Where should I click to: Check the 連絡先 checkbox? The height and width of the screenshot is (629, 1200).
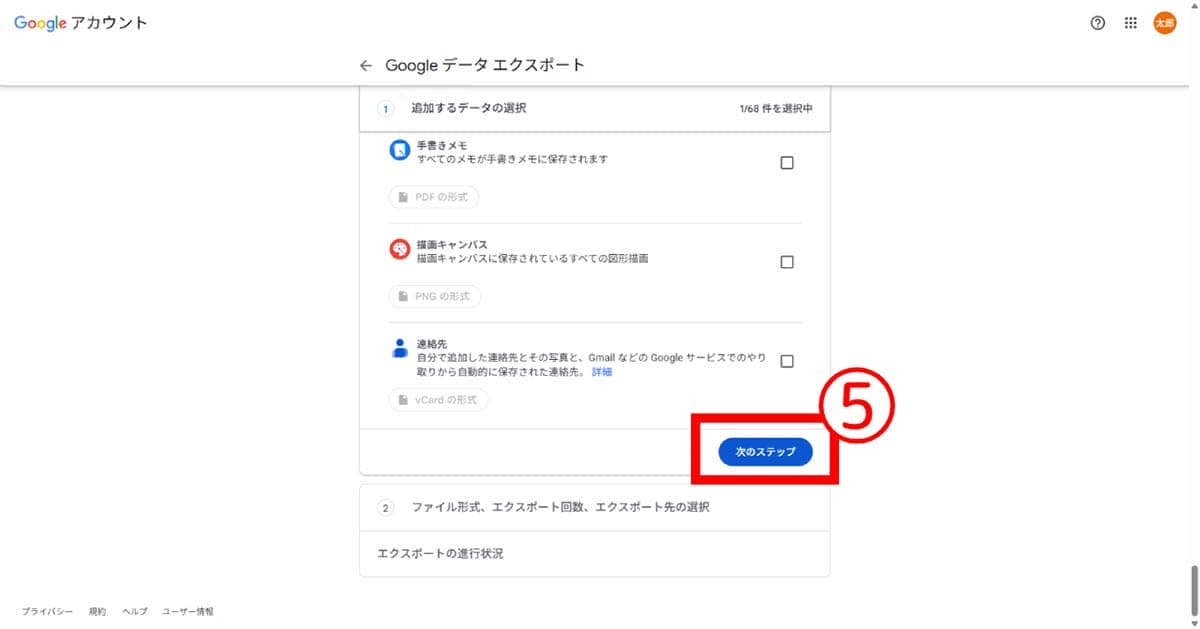point(787,361)
